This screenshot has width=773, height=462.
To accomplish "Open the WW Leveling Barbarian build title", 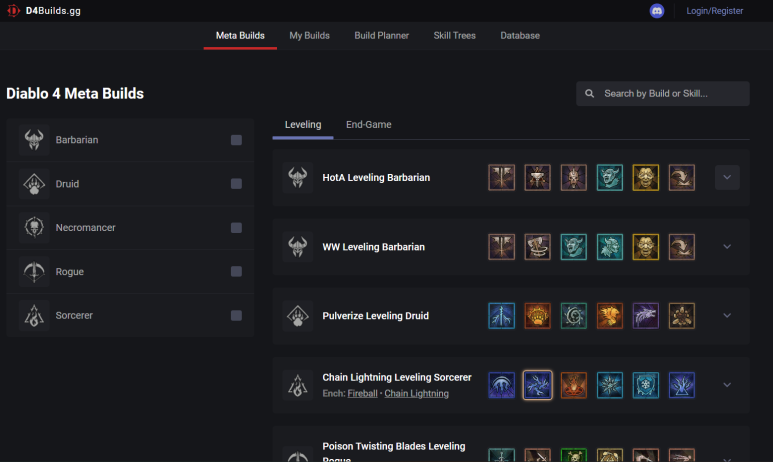I will (x=373, y=247).
